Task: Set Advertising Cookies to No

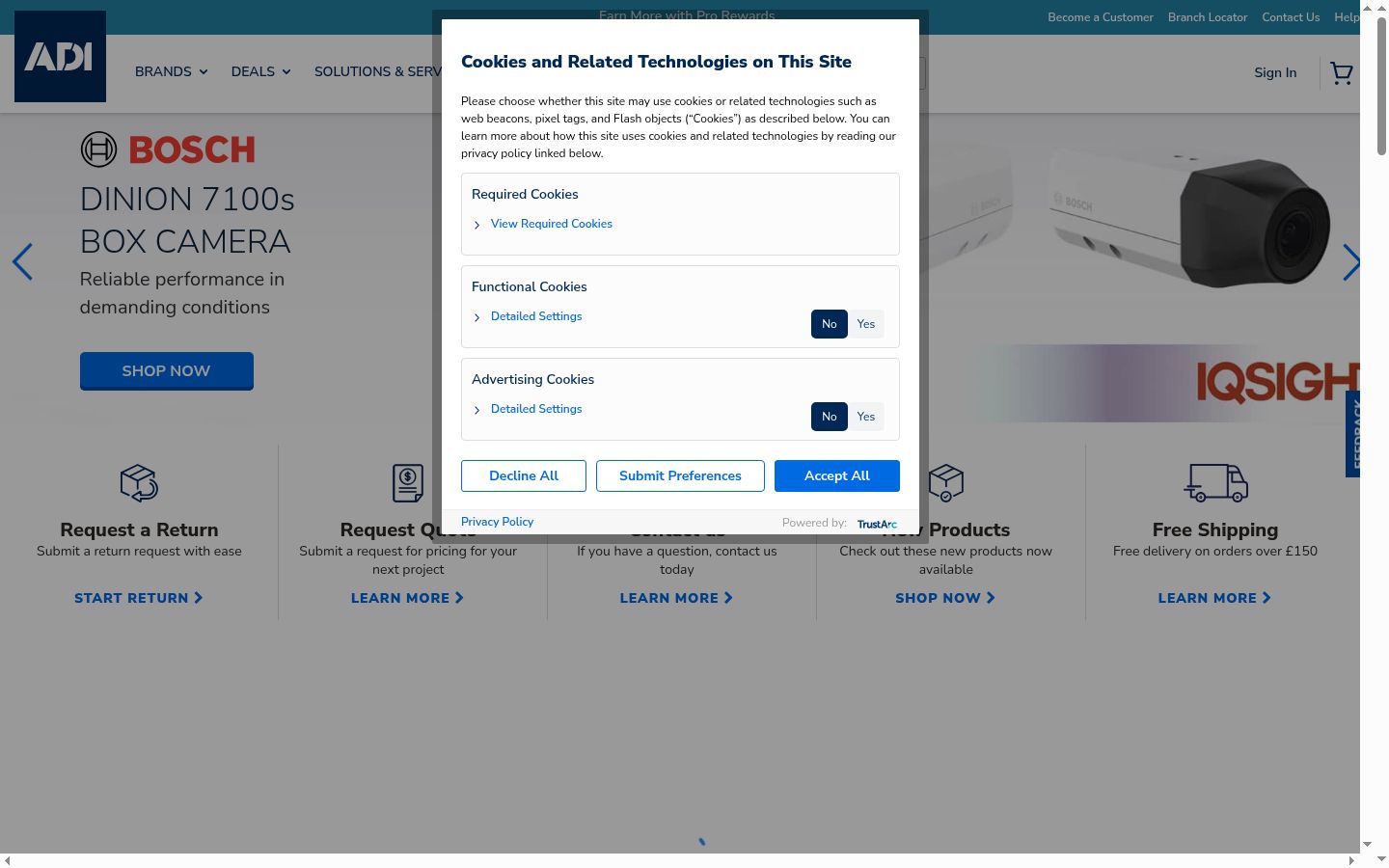Action: pyautogui.click(x=830, y=417)
